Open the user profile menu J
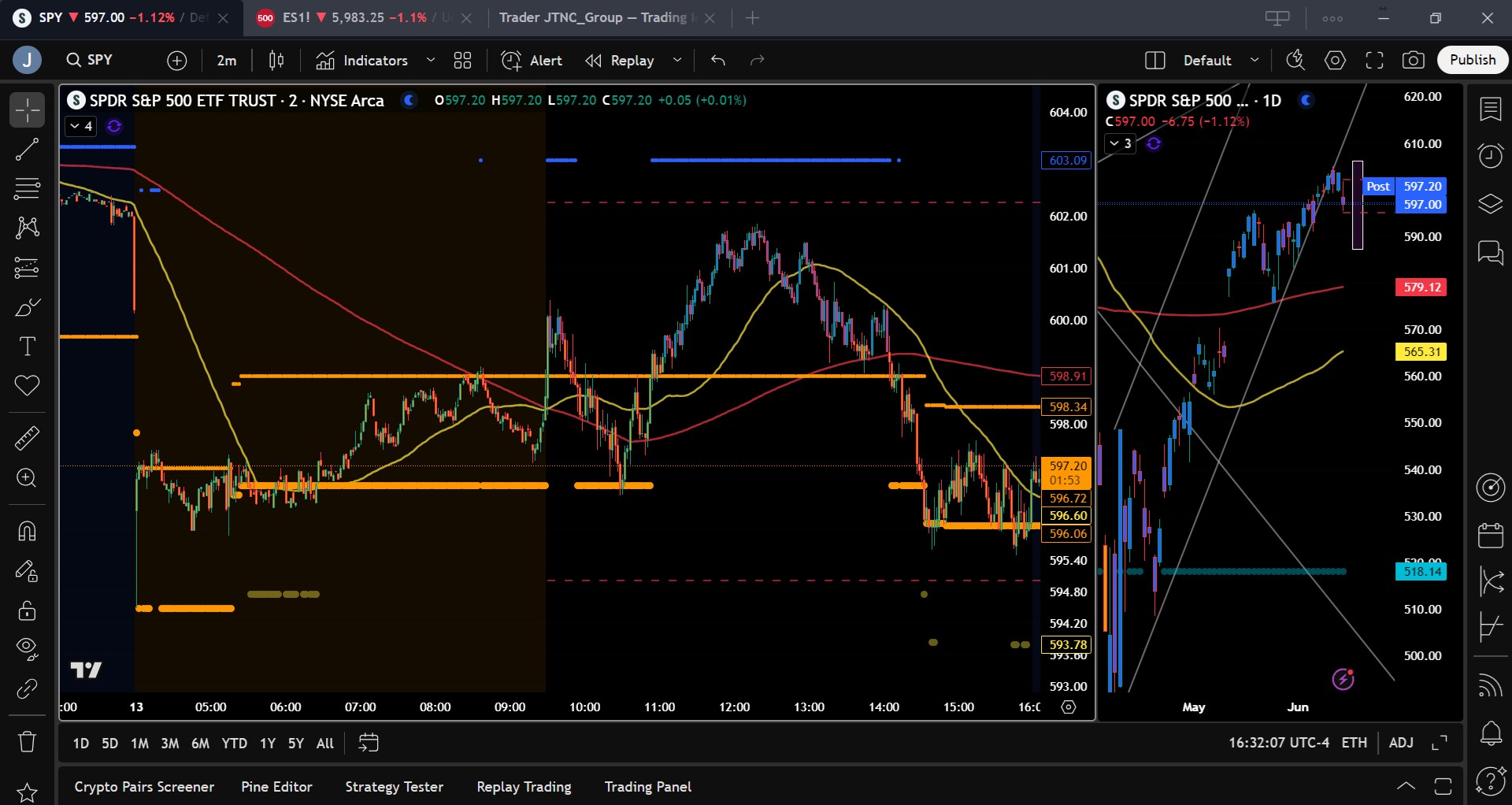 point(27,60)
